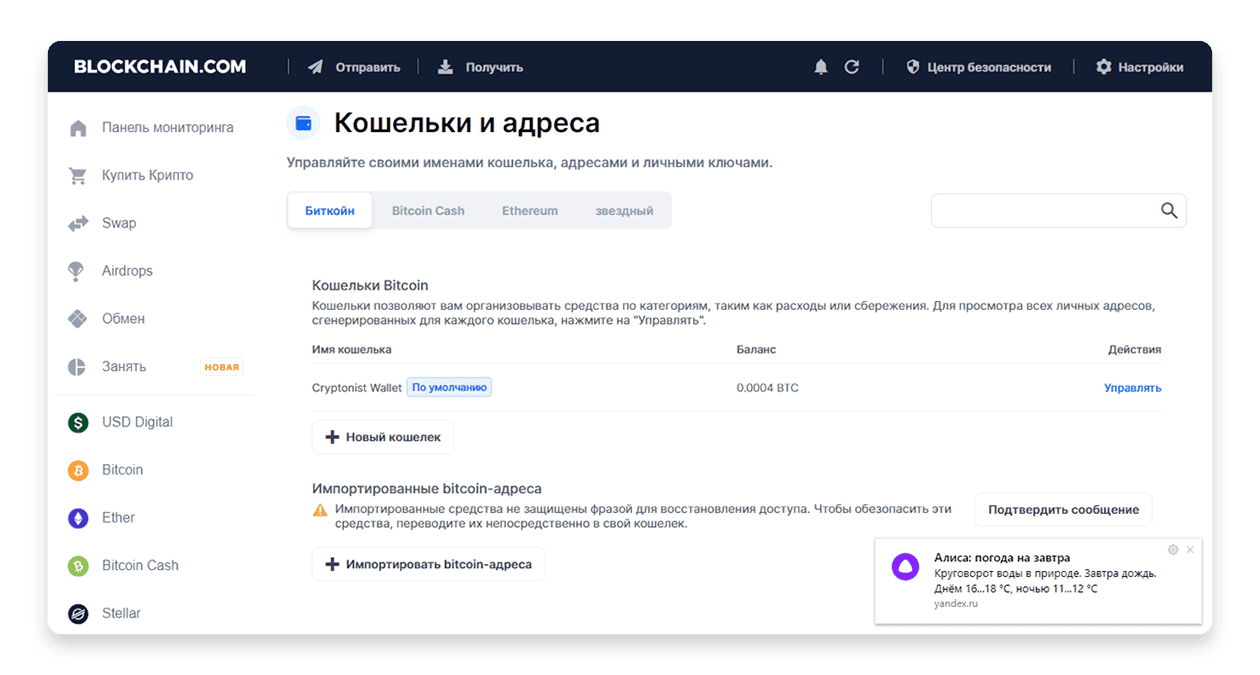Open Airdrops in sidebar

127,271
